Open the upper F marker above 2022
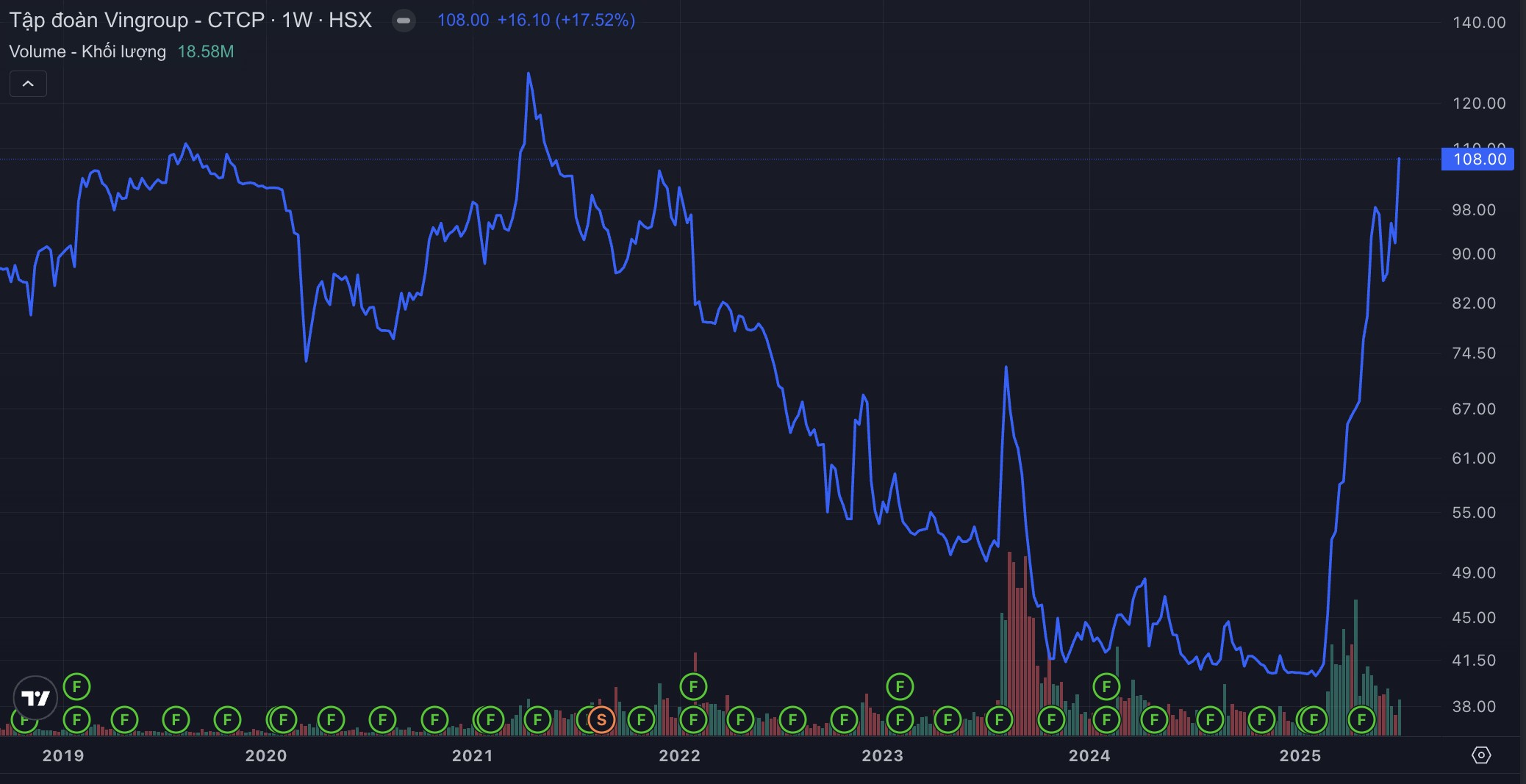Image resolution: width=1526 pixels, height=784 pixels. point(693,687)
